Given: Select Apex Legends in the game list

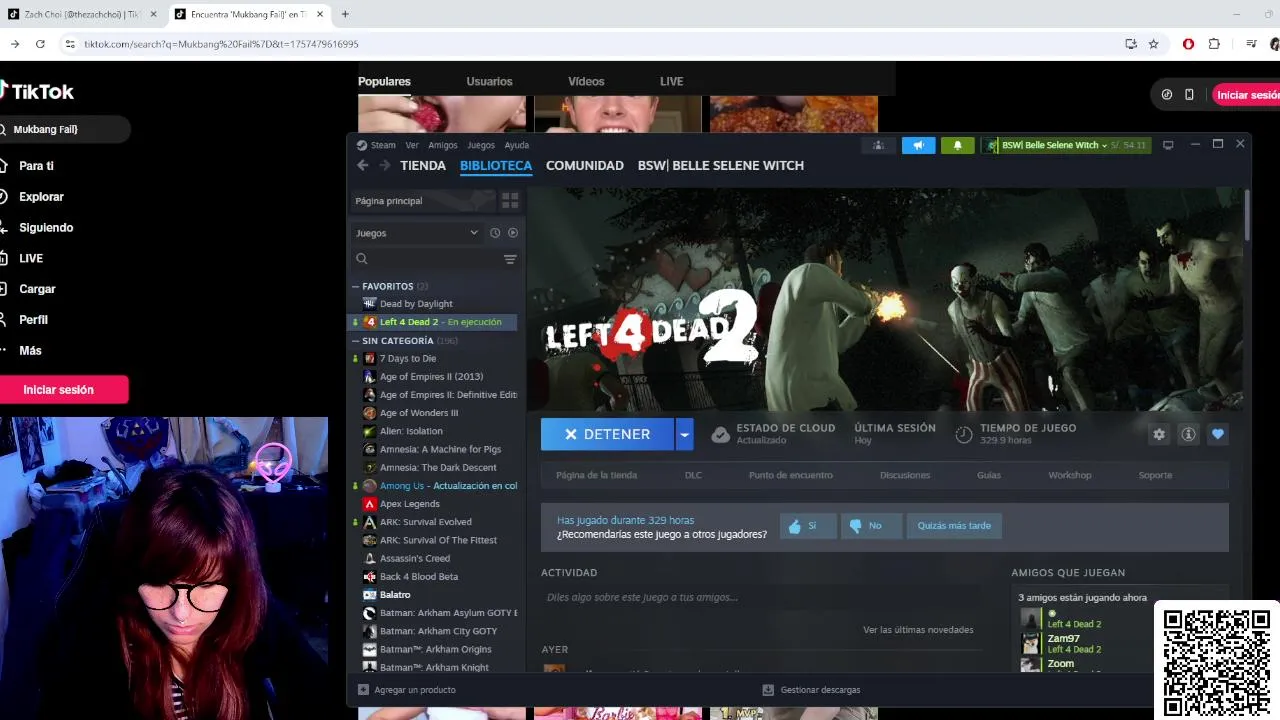Looking at the screenshot, I should (410, 504).
